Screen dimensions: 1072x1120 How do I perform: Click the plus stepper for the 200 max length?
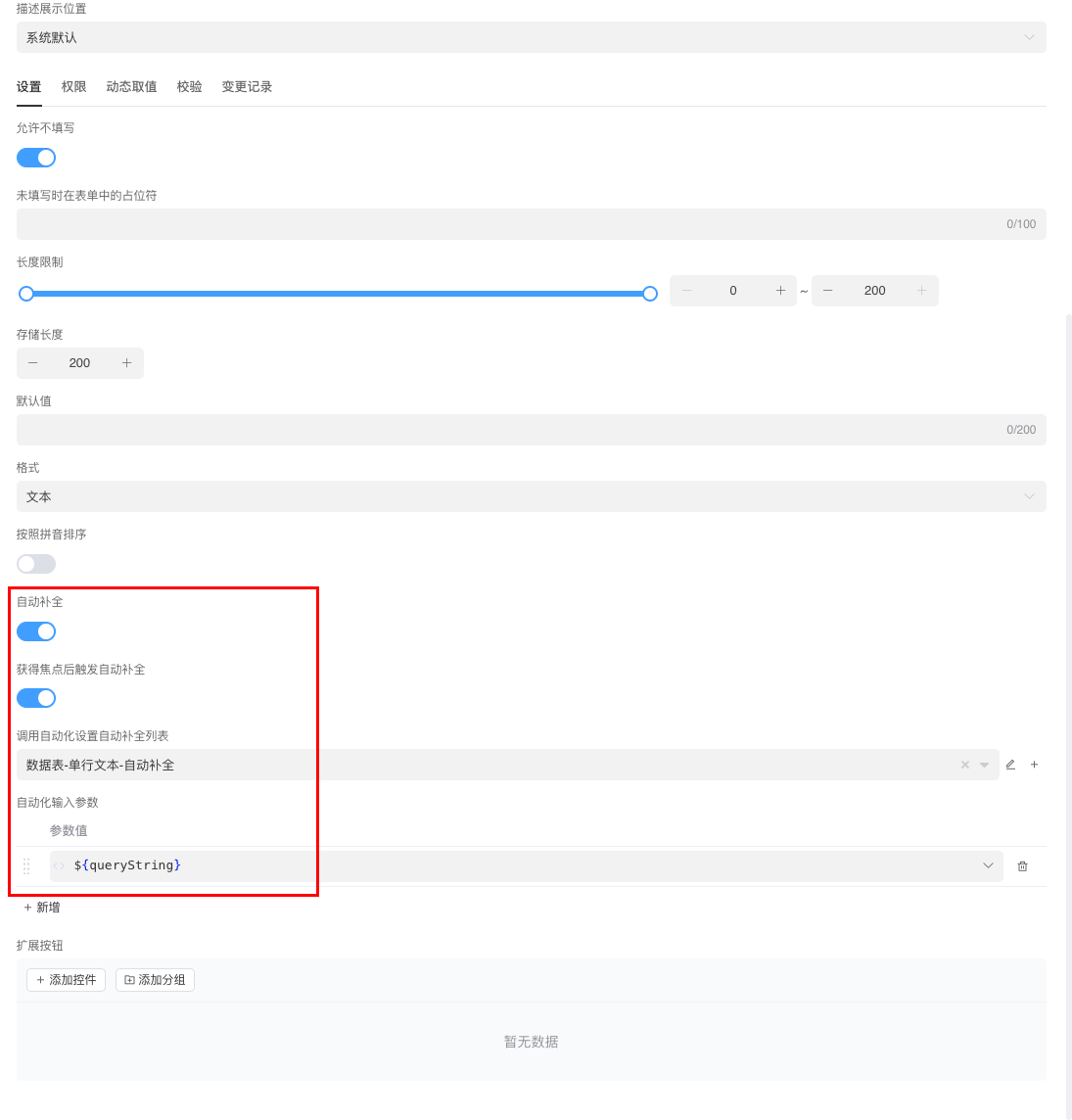tap(921, 291)
